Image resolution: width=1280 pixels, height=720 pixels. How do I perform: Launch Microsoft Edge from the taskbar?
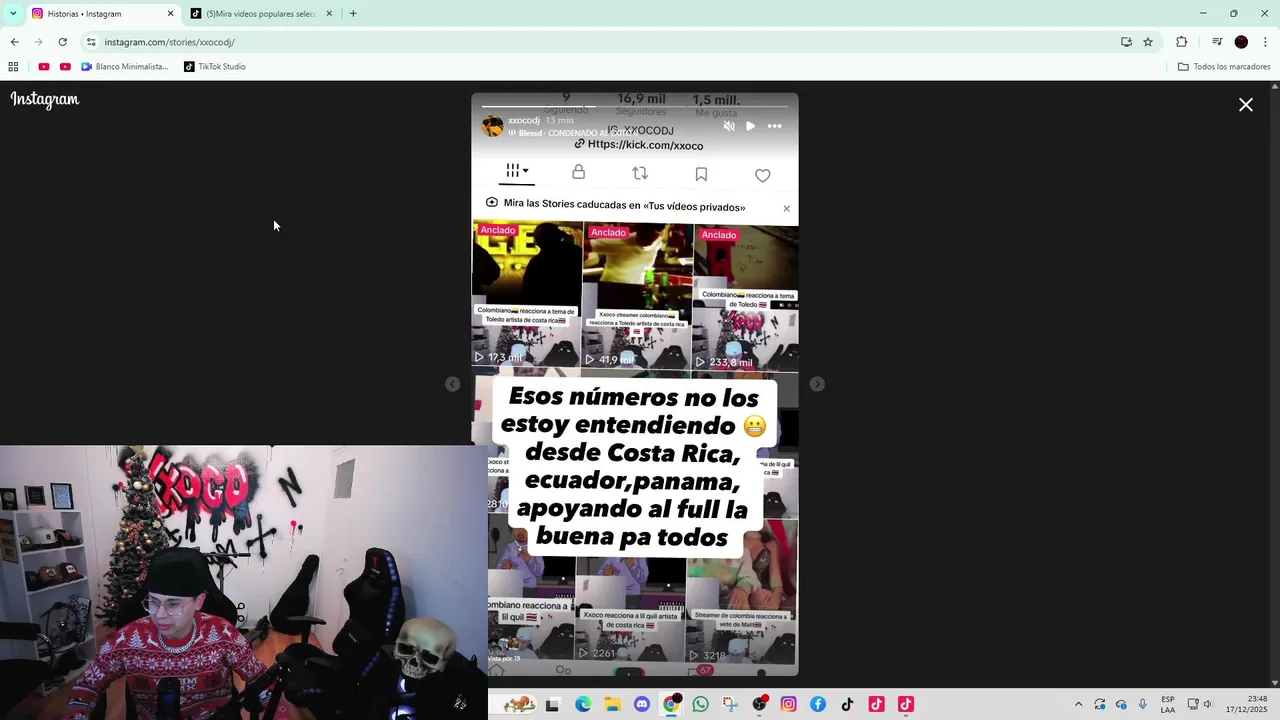[x=583, y=704]
